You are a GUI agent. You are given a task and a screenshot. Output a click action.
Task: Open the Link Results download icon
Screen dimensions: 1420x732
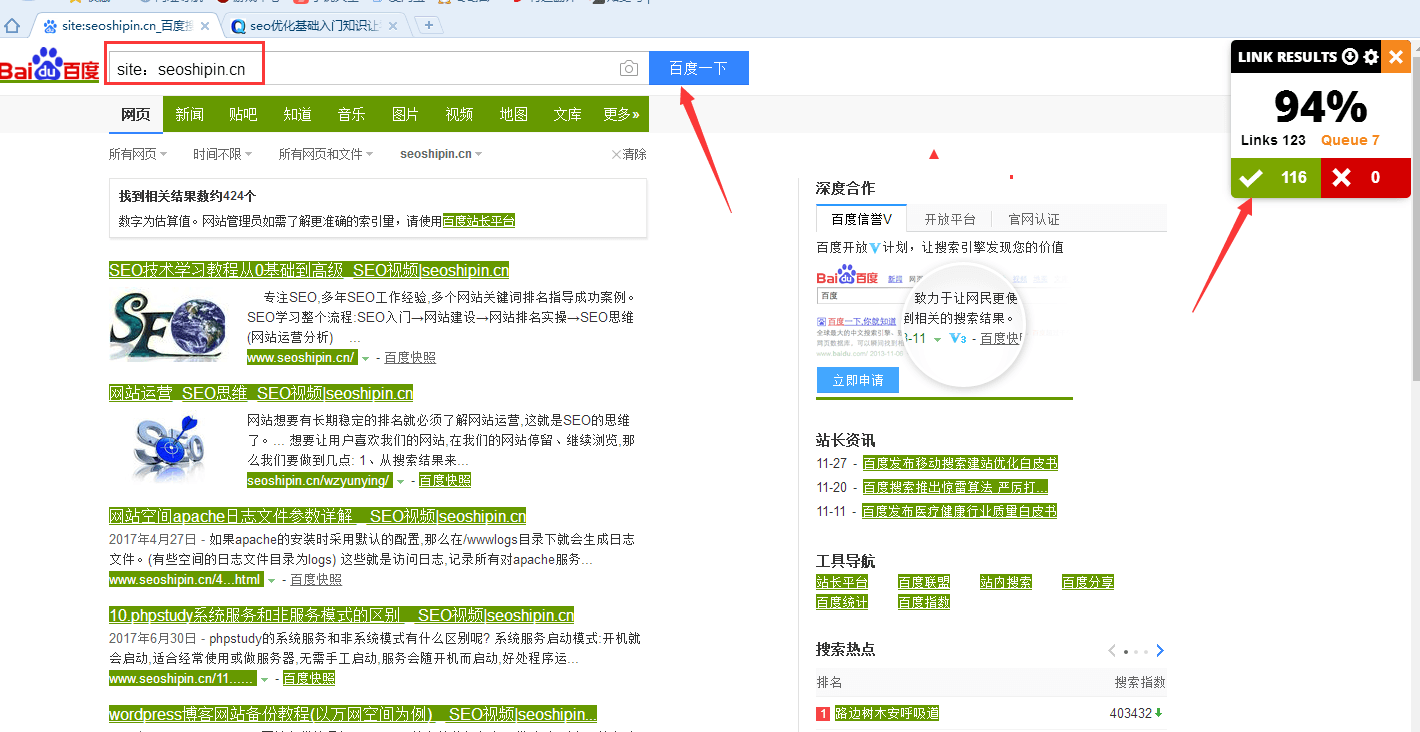tap(1350, 57)
